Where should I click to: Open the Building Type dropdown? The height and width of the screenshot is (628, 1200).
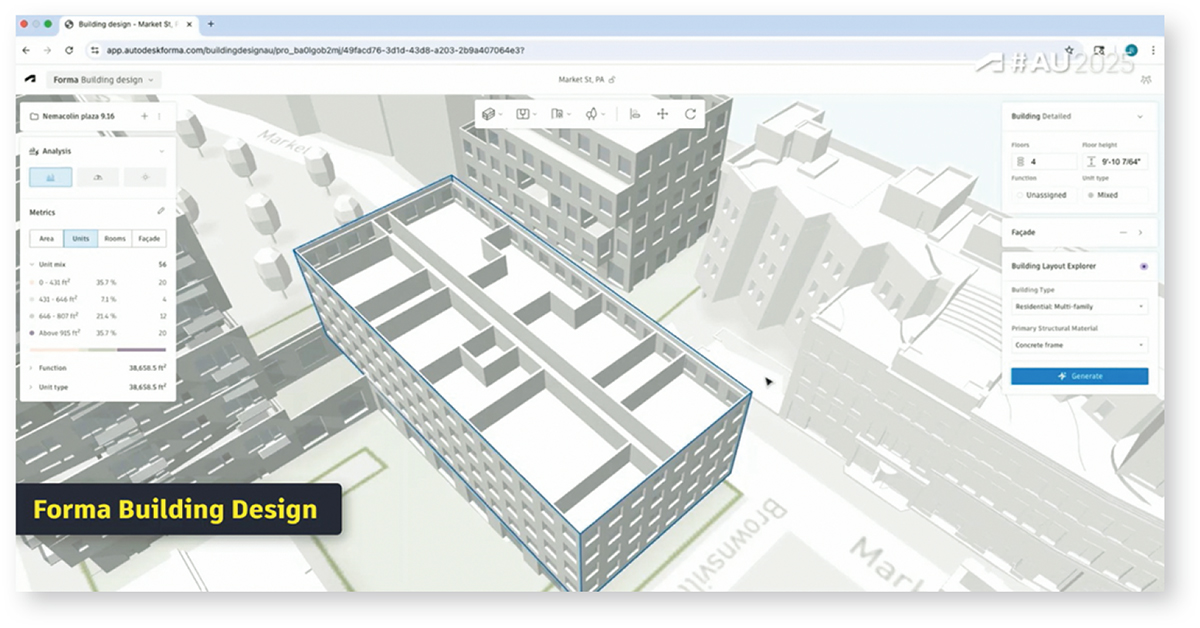click(x=1079, y=306)
